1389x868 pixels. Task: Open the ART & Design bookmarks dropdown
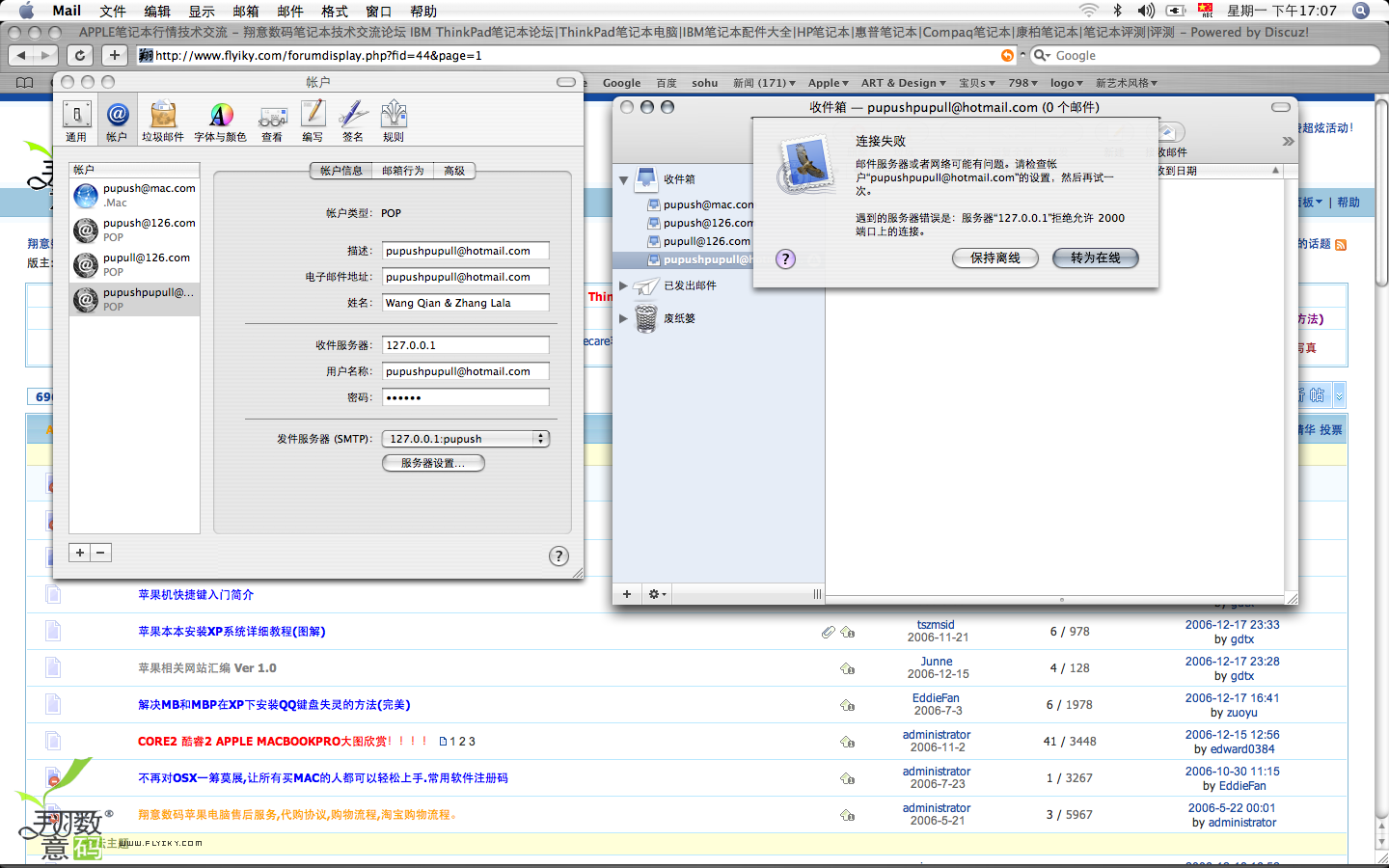click(904, 83)
